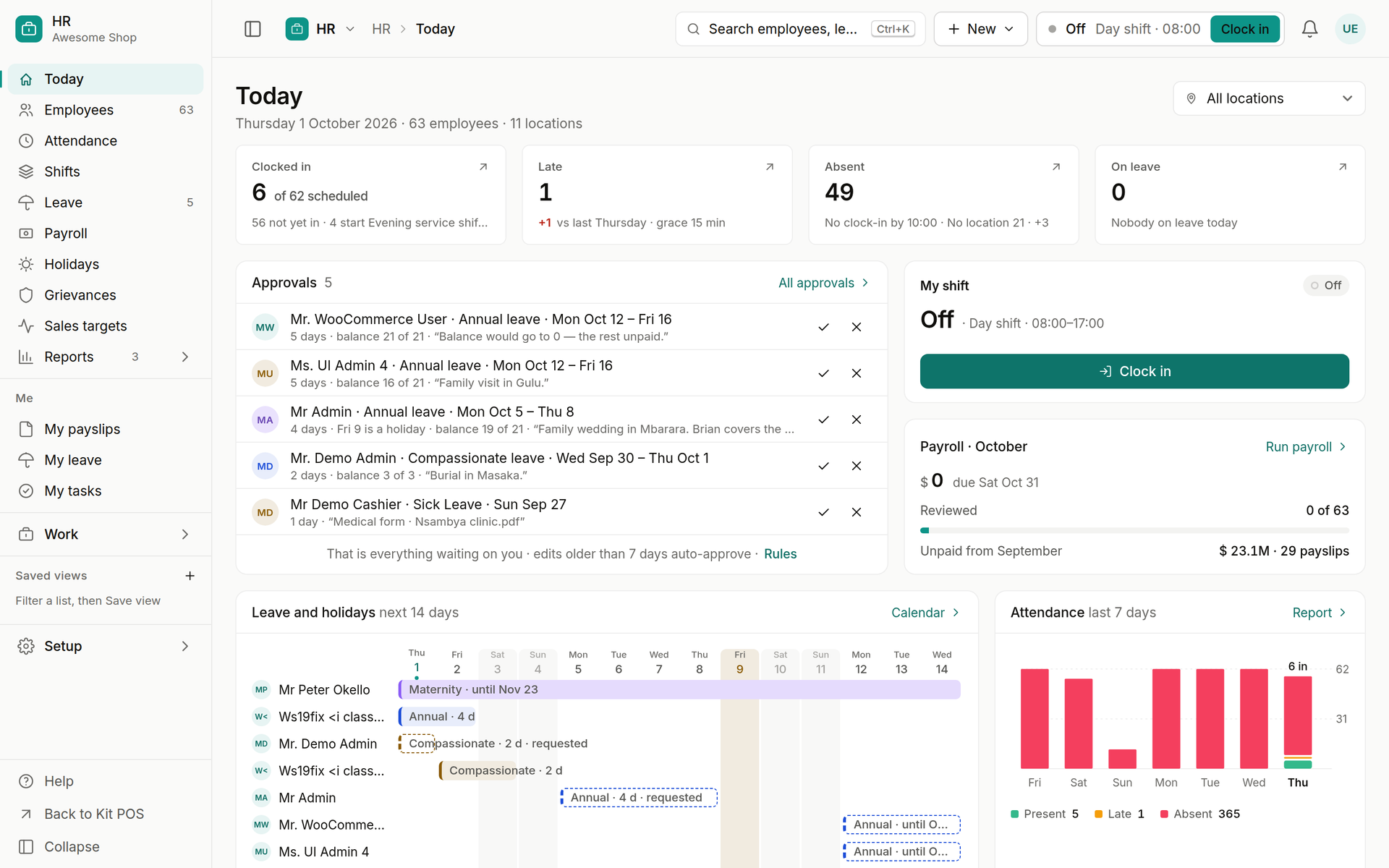Reject Ms. UI Admin 4's leave request

857,373
